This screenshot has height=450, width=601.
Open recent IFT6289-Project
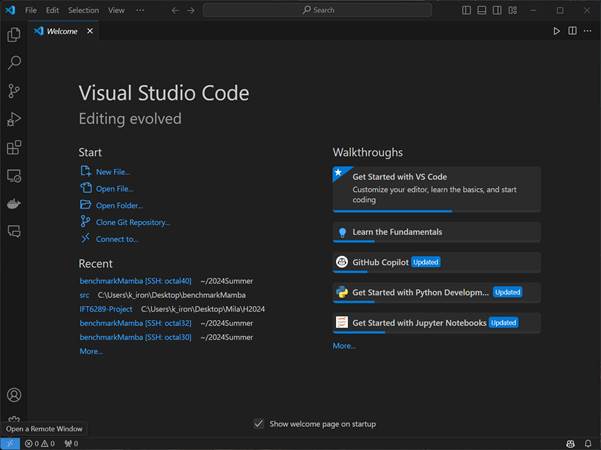[106, 309]
